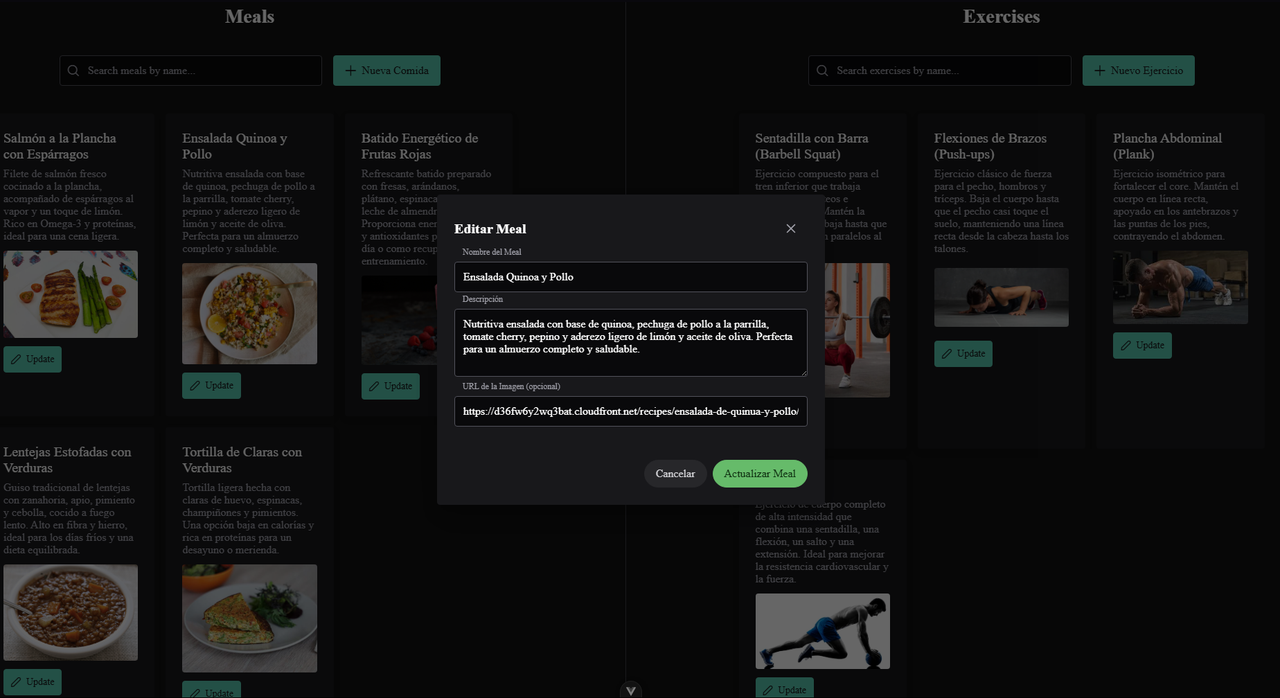Click pencil icon on Flexiones Update button
Viewport: 1280px width, 698px height.
(948, 353)
